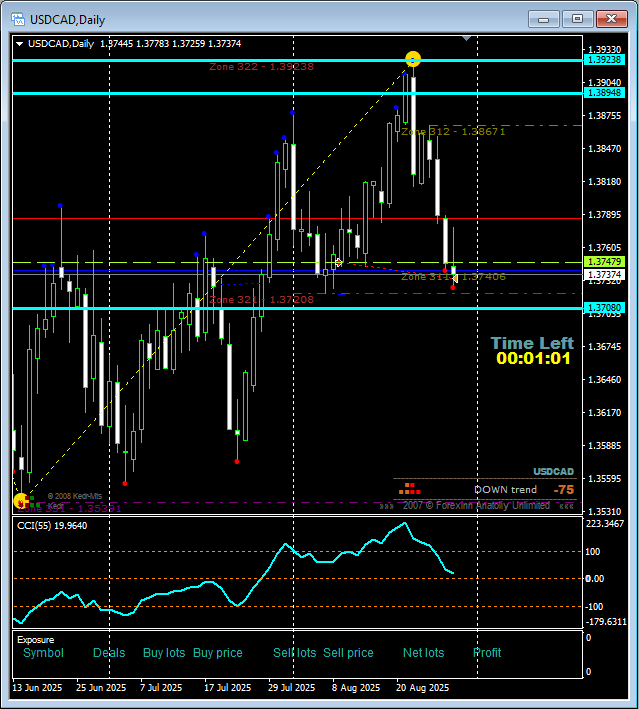Close the USDCAD,Daily chart window
The height and width of the screenshot is (709, 639).
click(x=611, y=19)
